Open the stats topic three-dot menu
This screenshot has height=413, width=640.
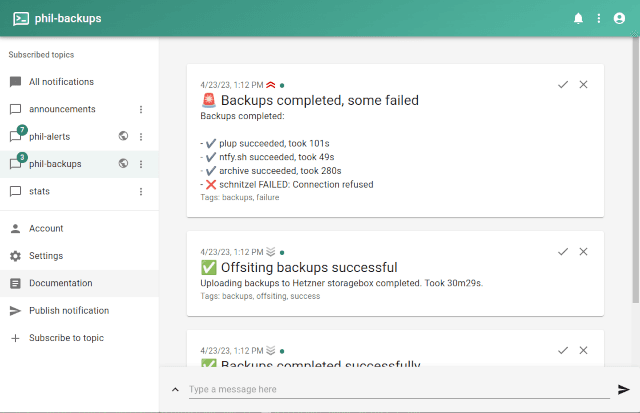tap(141, 191)
